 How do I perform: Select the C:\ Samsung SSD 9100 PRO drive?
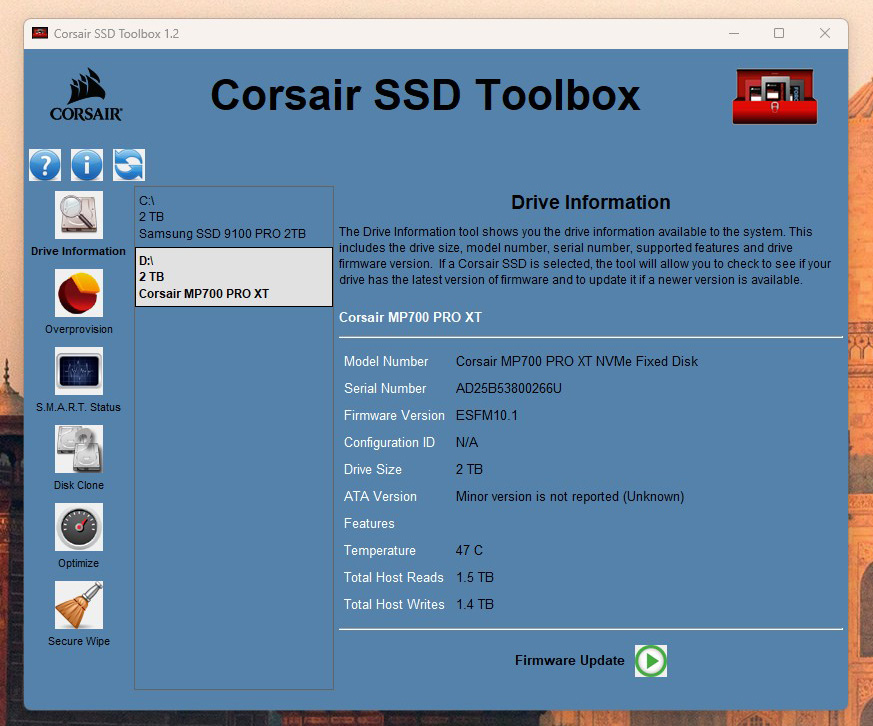pos(233,217)
